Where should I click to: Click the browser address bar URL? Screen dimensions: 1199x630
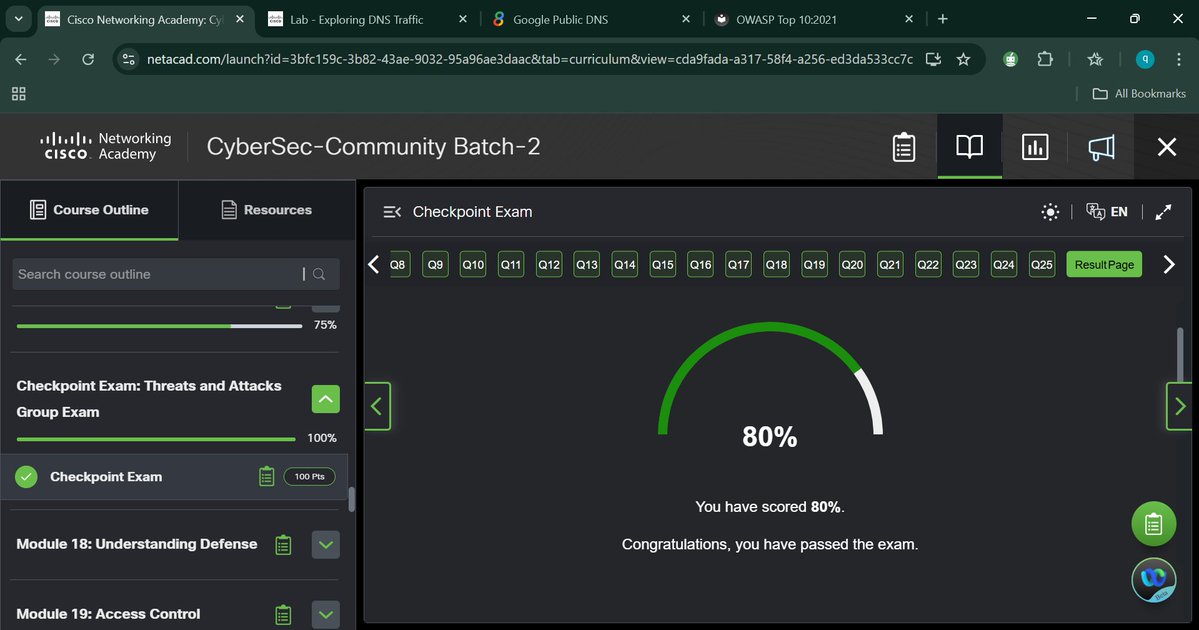[529, 59]
